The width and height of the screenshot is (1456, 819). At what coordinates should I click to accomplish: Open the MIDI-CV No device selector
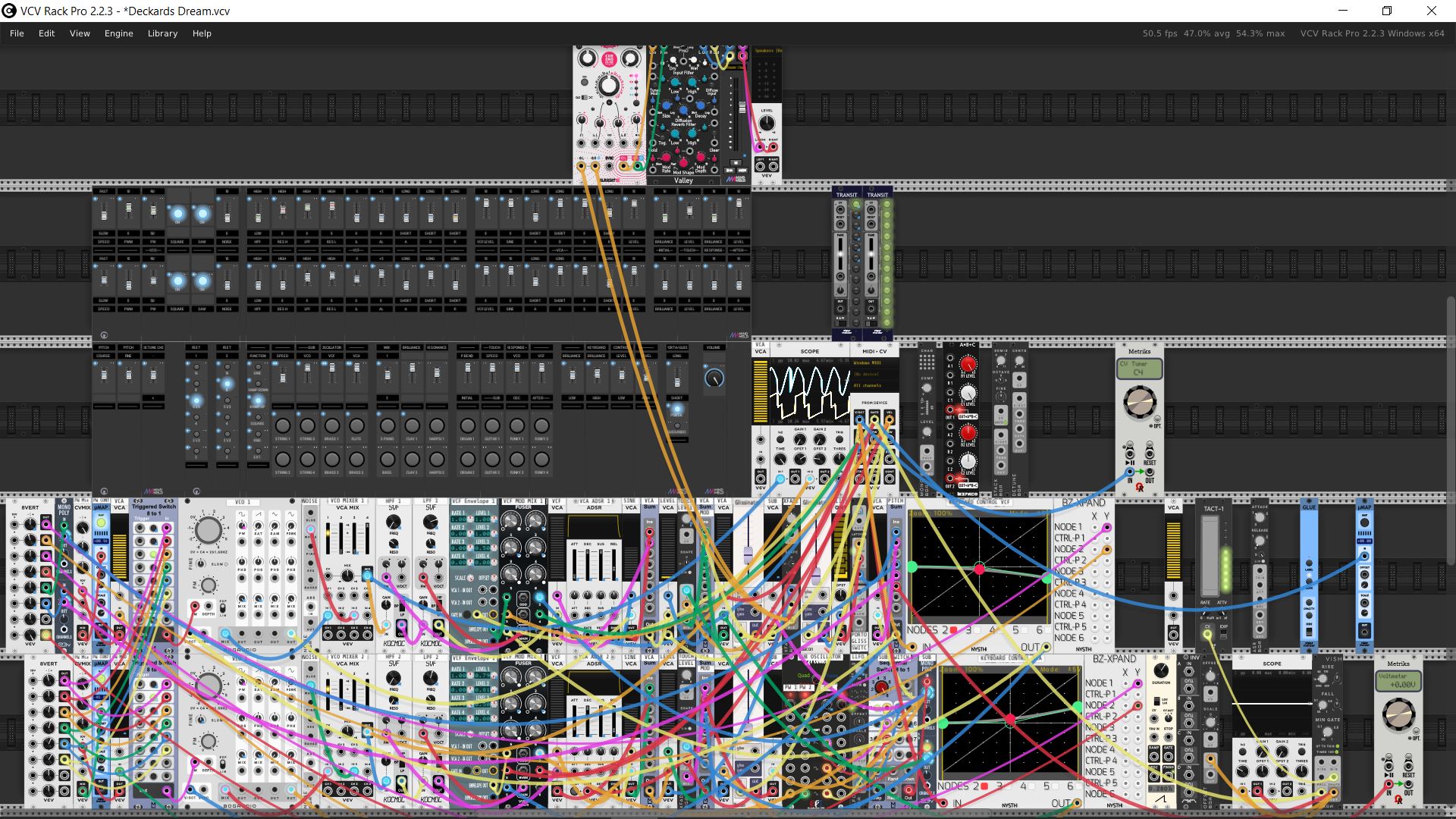point(874,374)
